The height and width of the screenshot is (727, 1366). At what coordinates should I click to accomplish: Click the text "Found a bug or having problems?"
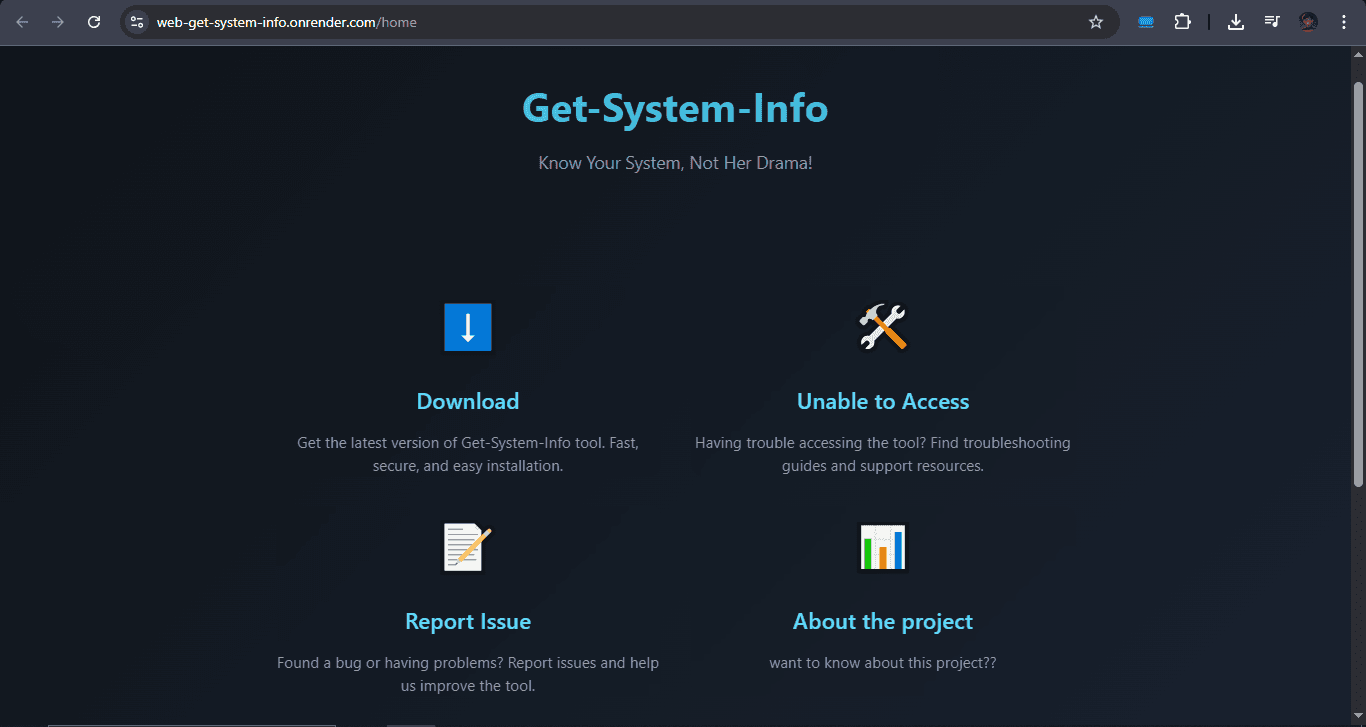tap(389, 662)
